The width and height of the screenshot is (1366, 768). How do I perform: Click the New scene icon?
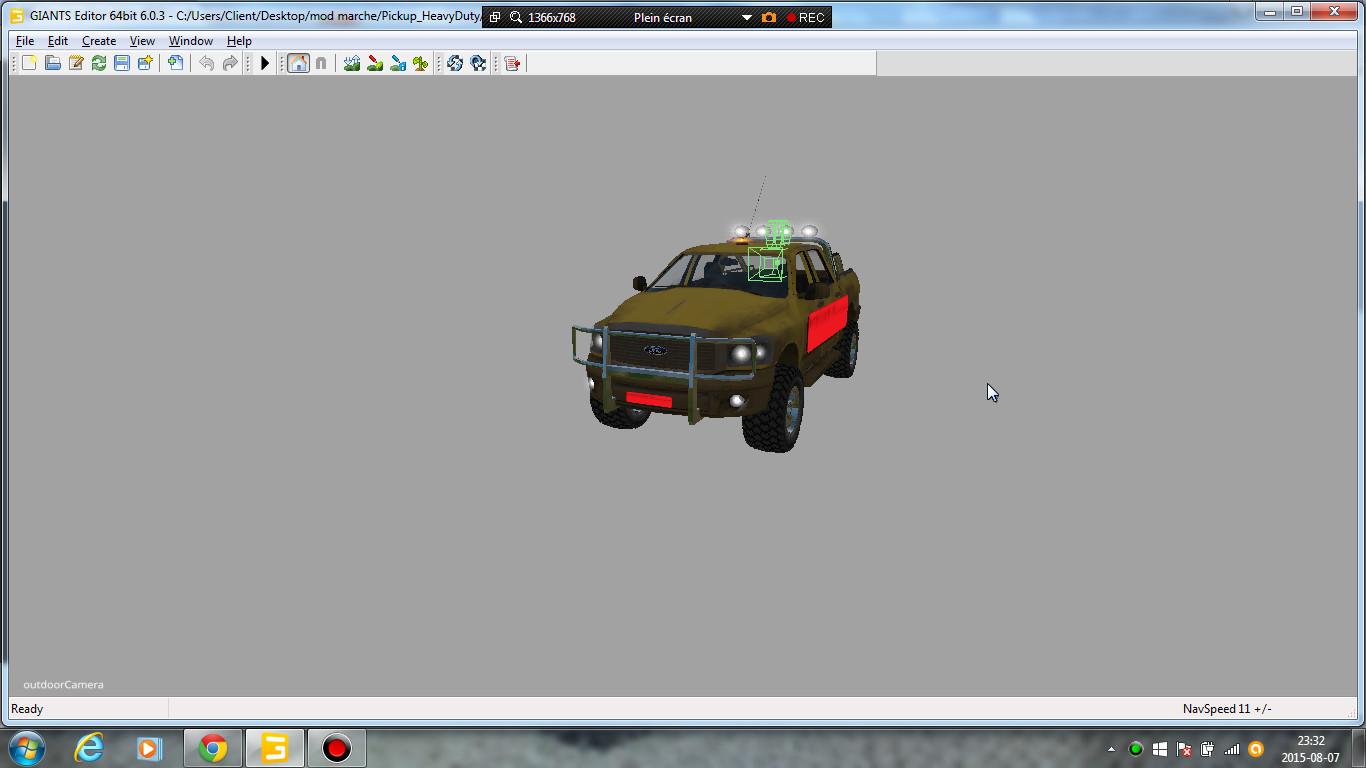pyautogui.click(x=29, y=63)
